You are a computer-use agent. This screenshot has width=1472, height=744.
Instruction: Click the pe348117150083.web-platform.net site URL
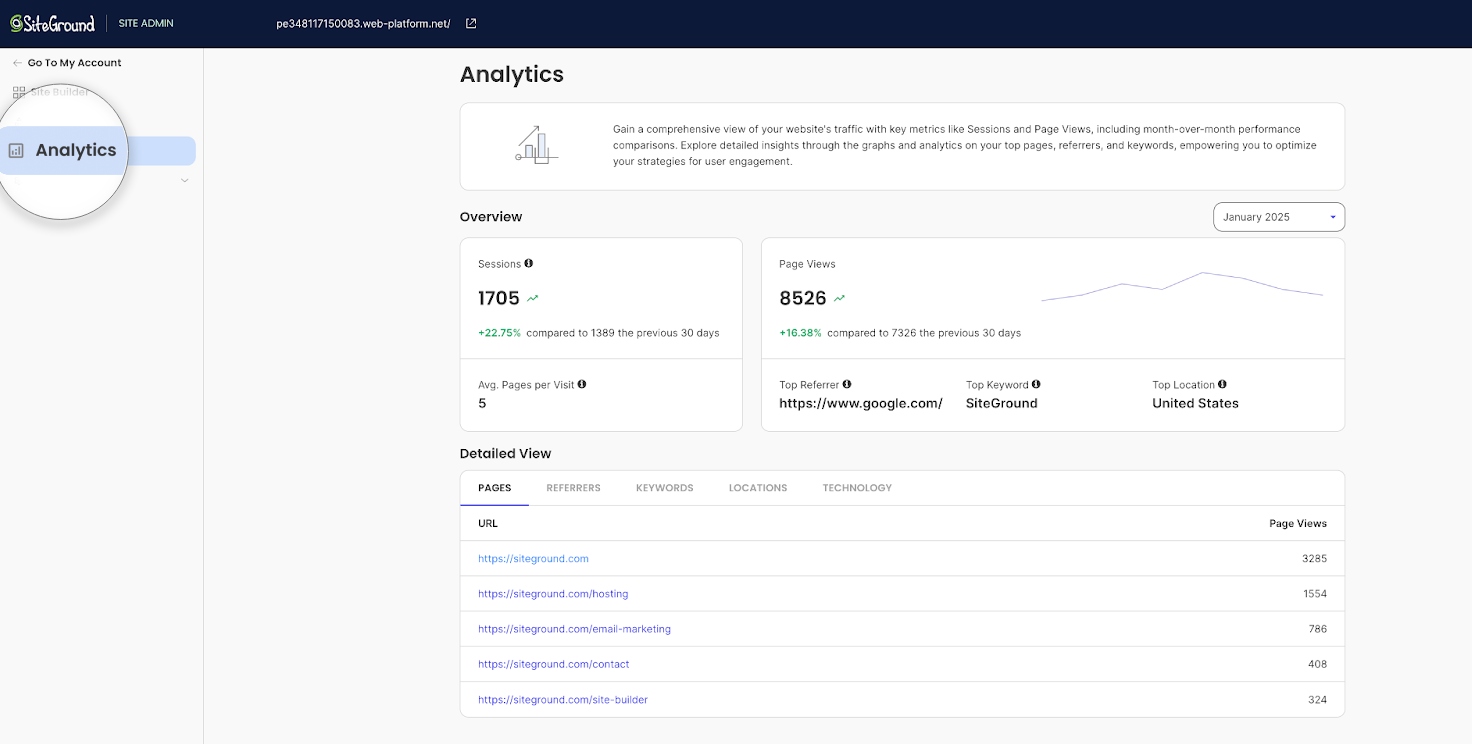(363, 23)
